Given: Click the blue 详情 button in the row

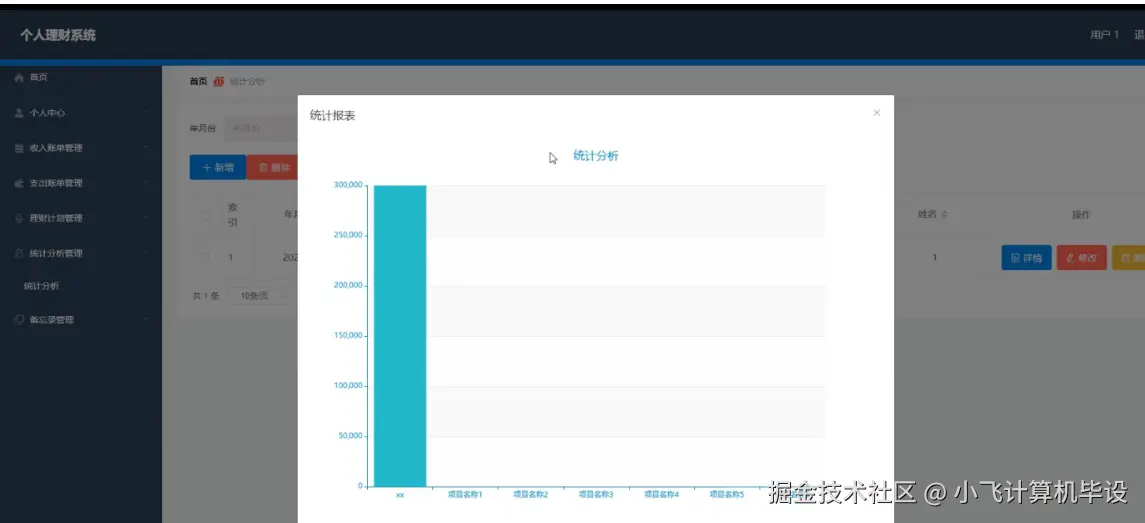Looking at the screenshot, I should tap(1026, 258).
